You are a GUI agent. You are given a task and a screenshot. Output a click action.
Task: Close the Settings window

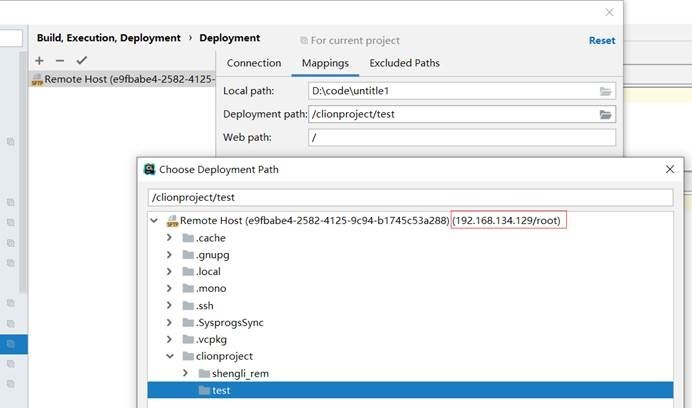(609, 12)
